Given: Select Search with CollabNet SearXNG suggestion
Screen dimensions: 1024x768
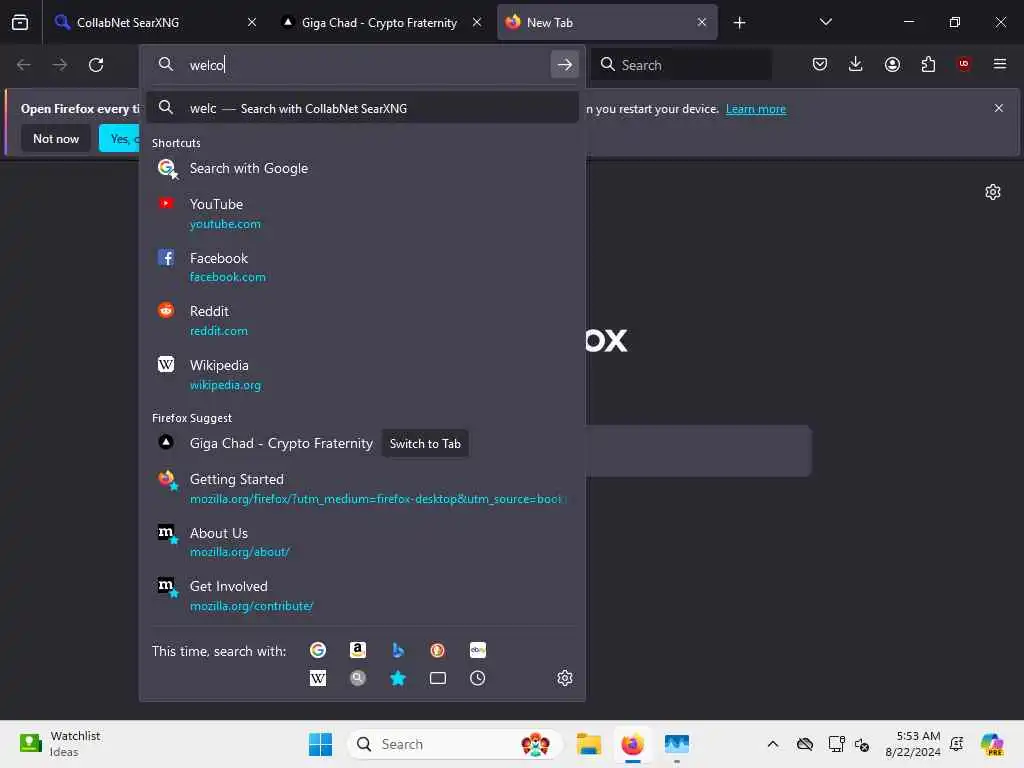Looking at the screenshot, I should point(362,108).
